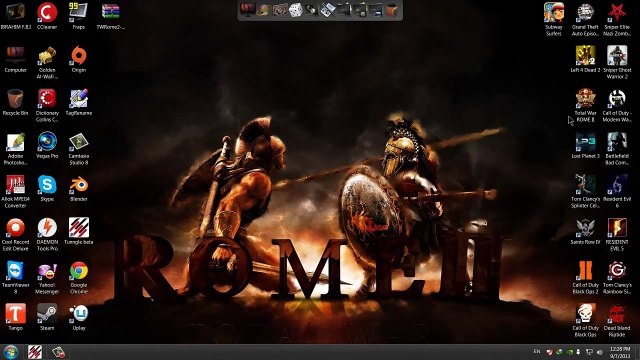The height and width of the screenshot is (360, 640).
Task: Launch Camtasia Studio 8
Action: tap(79, 148)
